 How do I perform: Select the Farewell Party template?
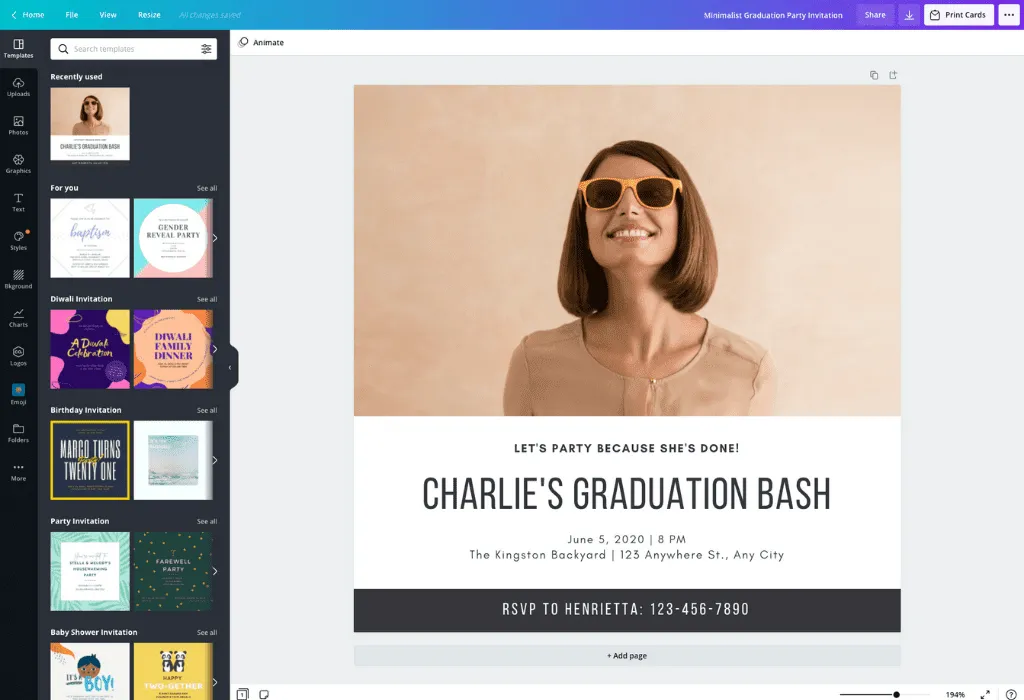click(173, 571)
